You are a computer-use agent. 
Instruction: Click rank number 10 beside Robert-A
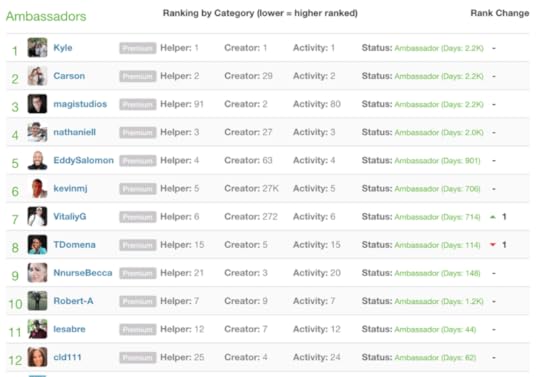(x=15, y=304)
